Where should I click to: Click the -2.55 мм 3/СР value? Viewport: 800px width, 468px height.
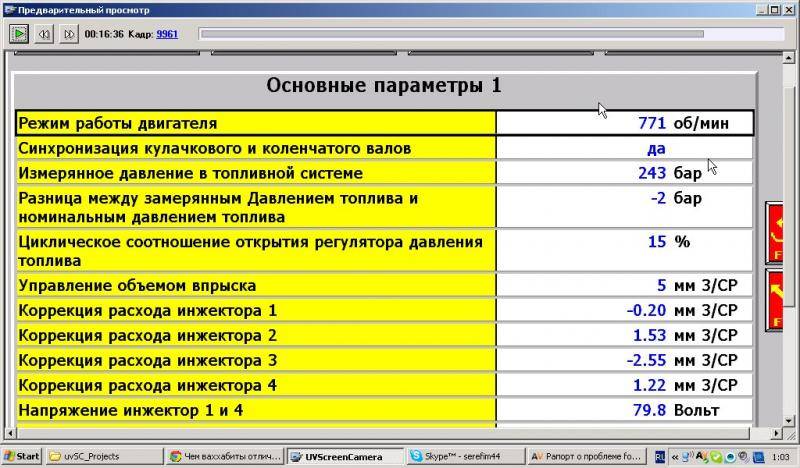682,360
